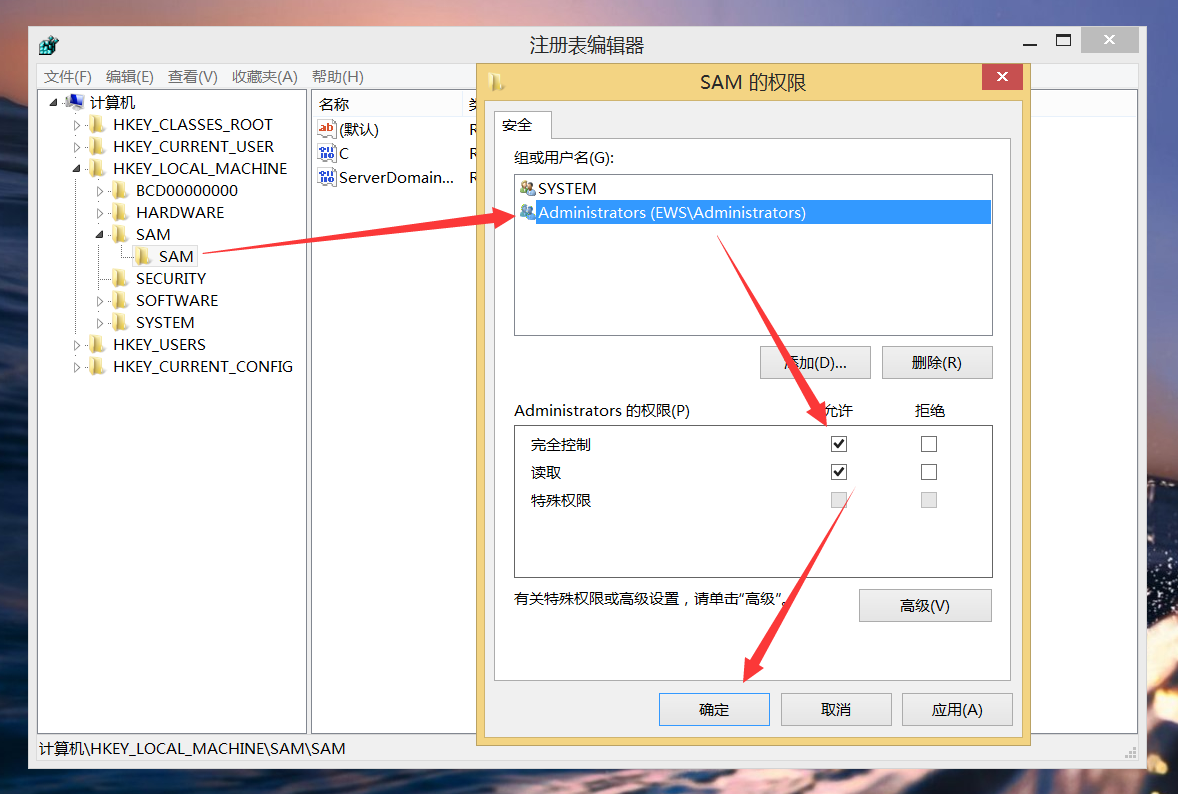Image resolution: width=1178 pixels, height=794 pixels.
Task: Click the SYSTEM user group icon in list
Action: pos(527,188)
